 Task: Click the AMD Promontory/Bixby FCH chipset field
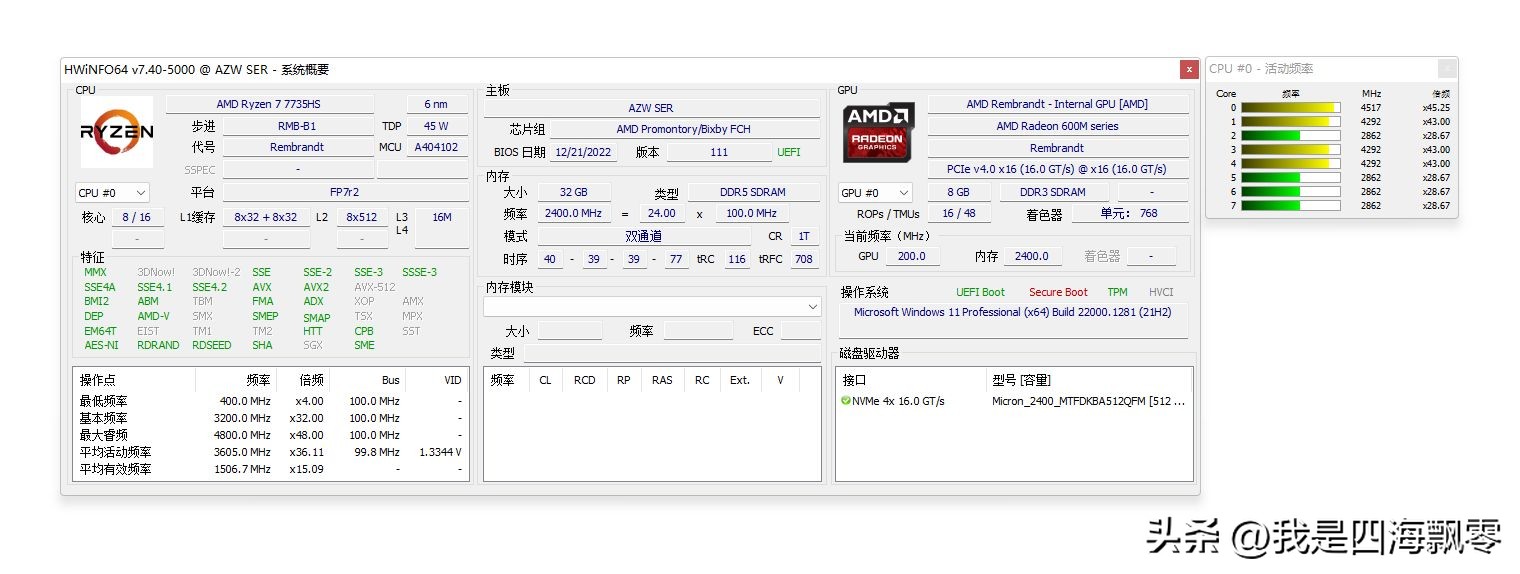684,129
